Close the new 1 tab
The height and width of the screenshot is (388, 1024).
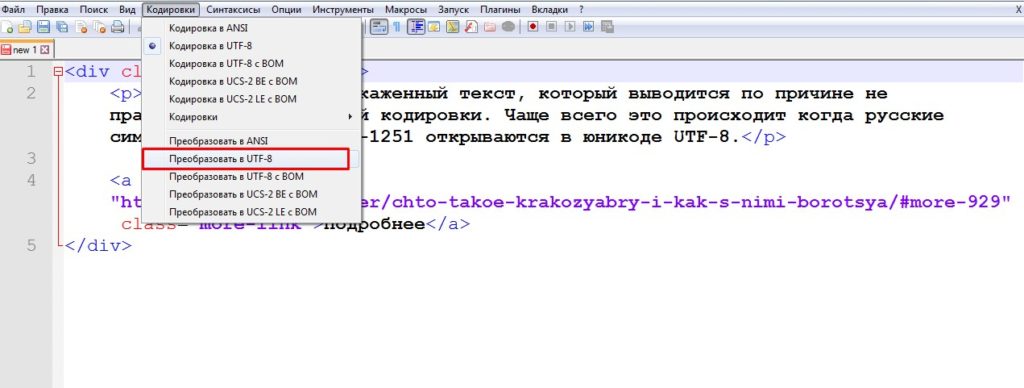point(44,50)
